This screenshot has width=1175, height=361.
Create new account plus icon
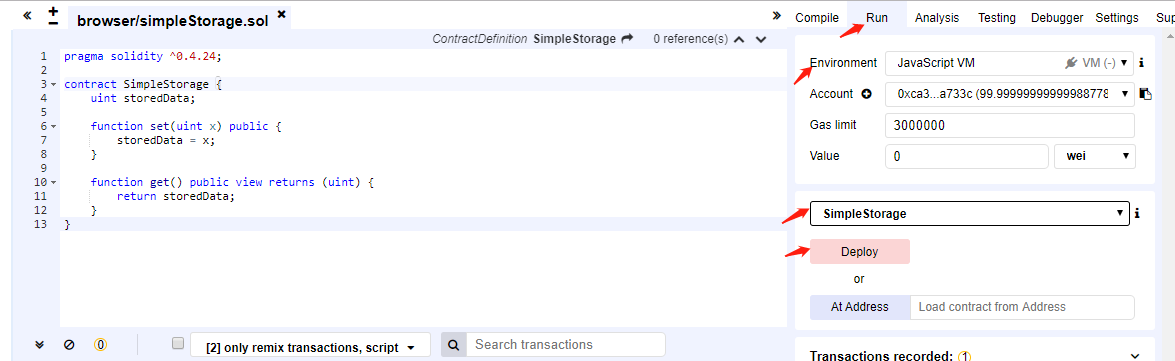coord(867,94)
